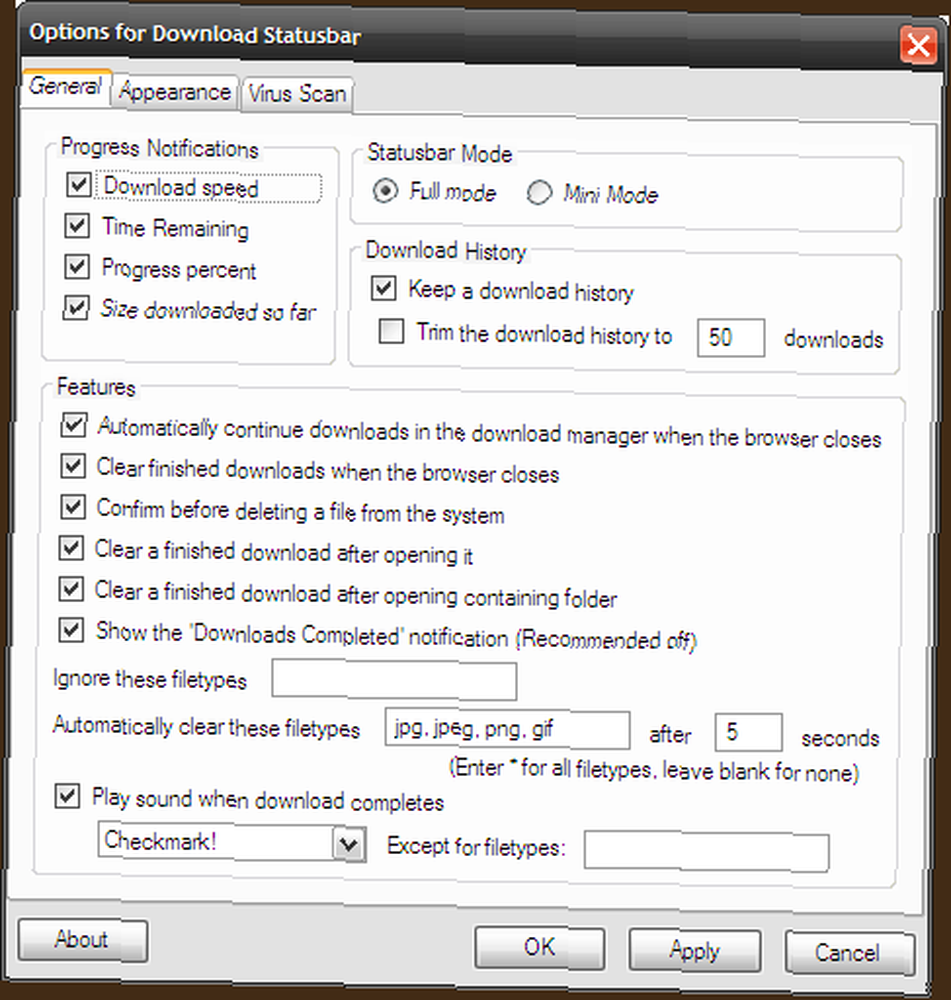Confirm settings with the OK button
This screenshot has width=951, height=1000.
tap(540, 948)
